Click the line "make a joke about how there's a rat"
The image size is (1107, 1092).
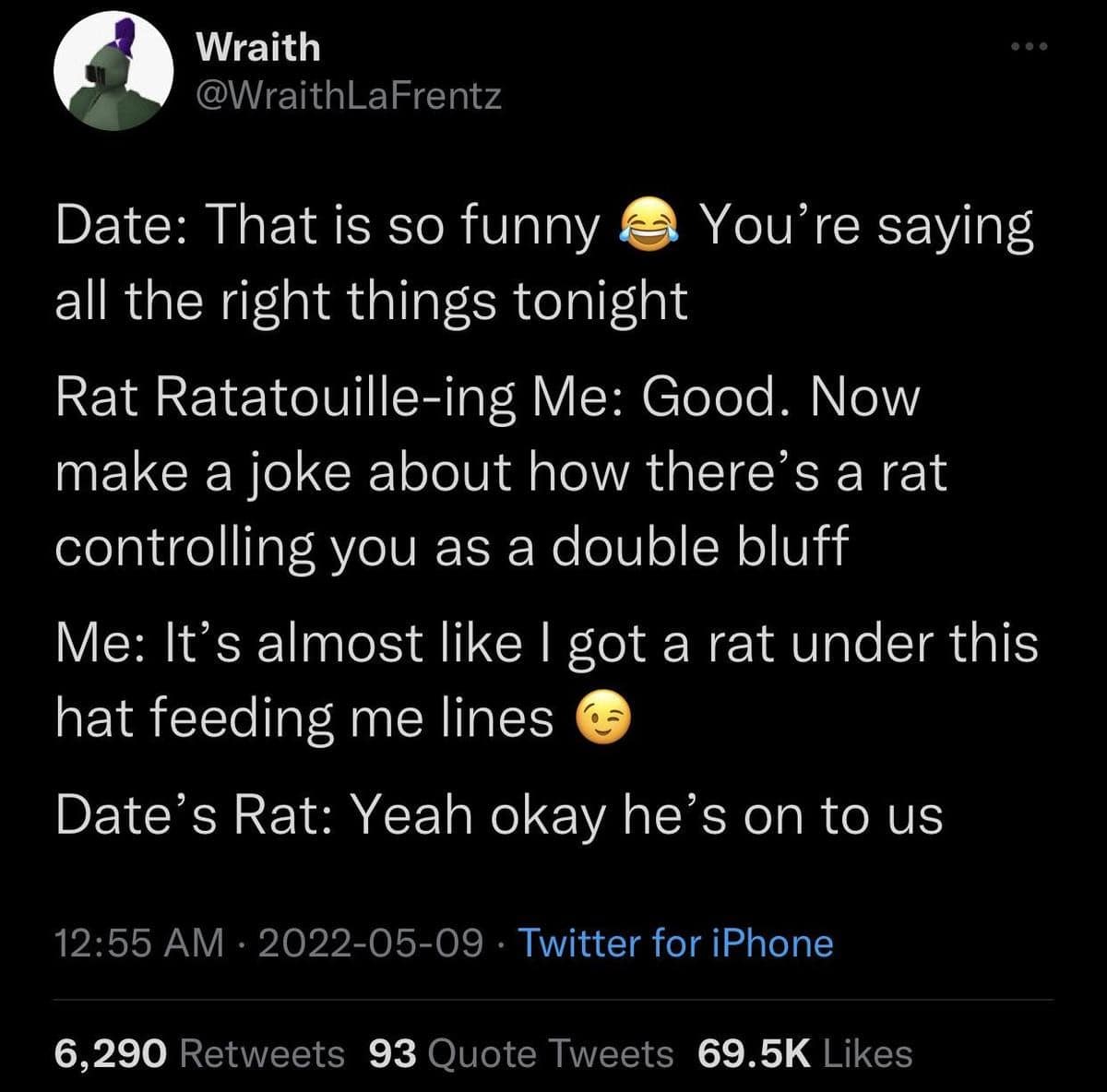[501, 473]
